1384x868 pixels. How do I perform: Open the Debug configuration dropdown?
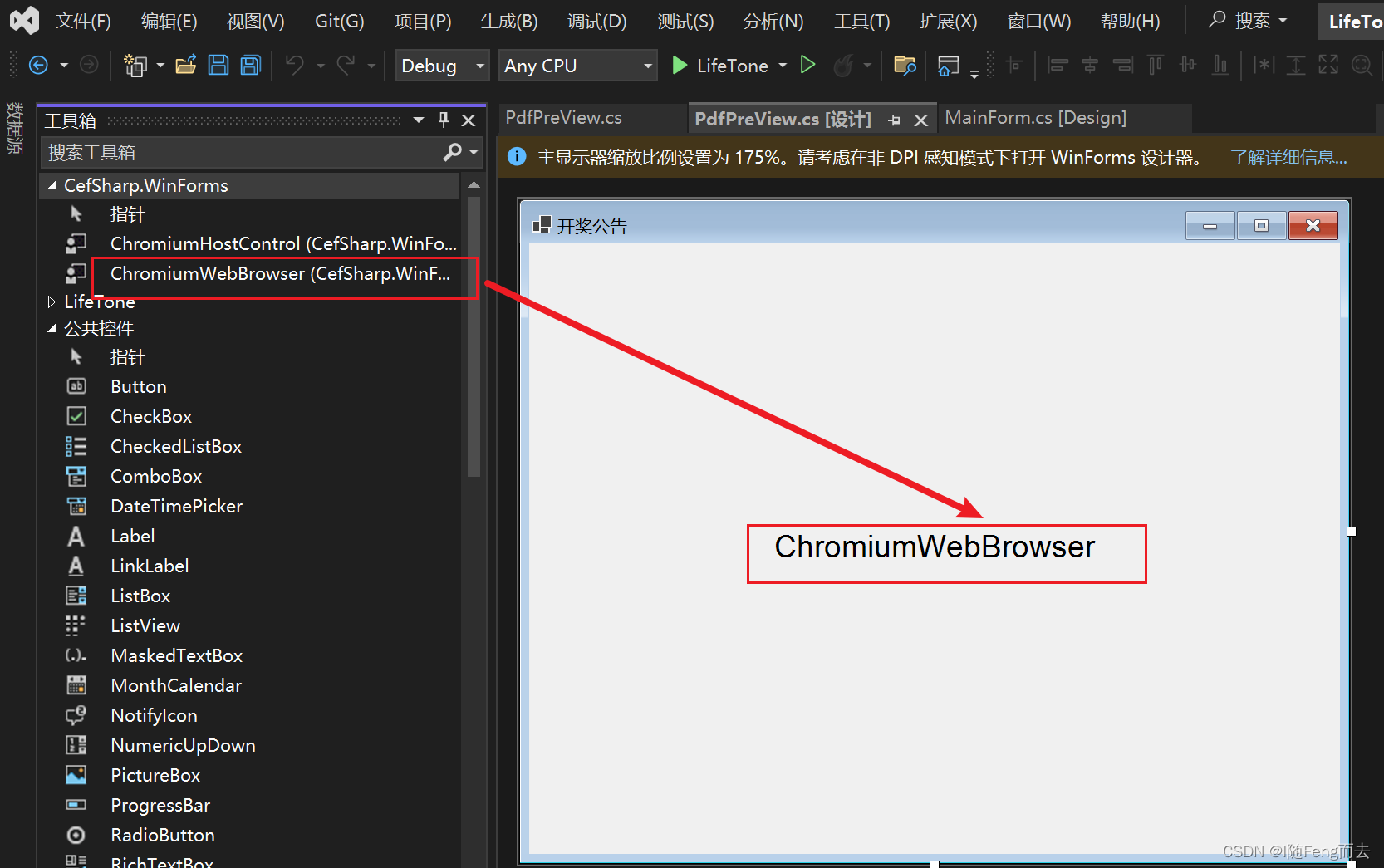(x=442, y=66)
